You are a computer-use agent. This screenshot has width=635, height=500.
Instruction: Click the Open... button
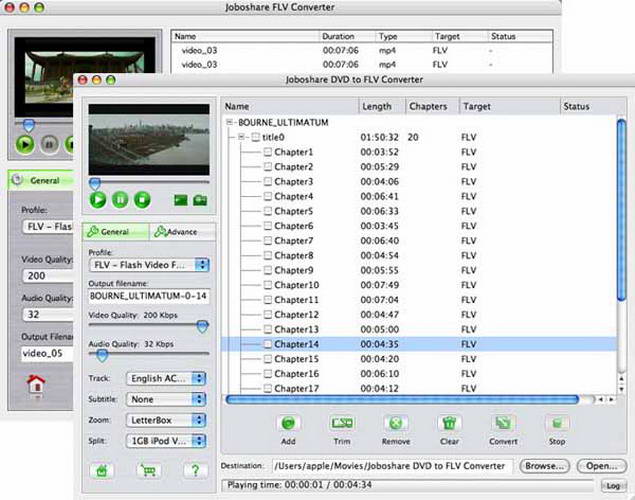tap(600, 465)
